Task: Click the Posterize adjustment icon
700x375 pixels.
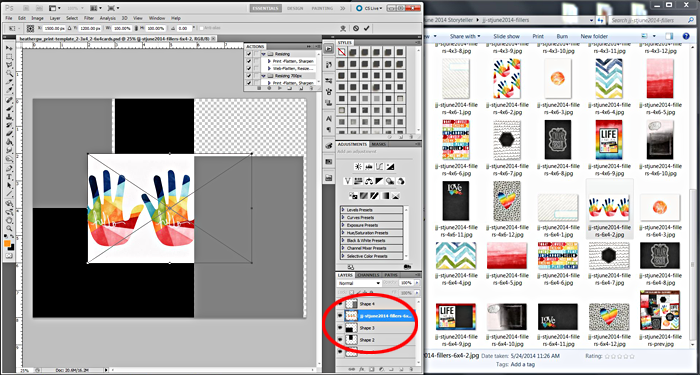Action: 364,196
